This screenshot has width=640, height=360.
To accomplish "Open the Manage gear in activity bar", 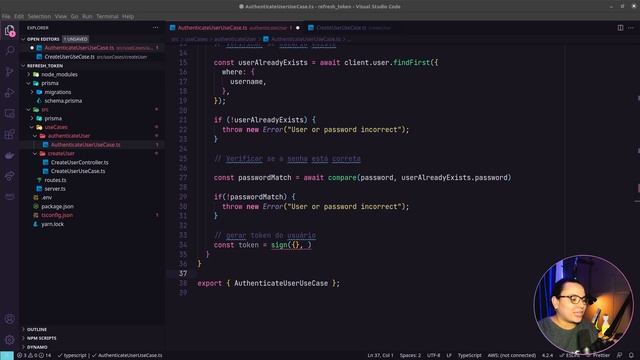I will 9,339.
